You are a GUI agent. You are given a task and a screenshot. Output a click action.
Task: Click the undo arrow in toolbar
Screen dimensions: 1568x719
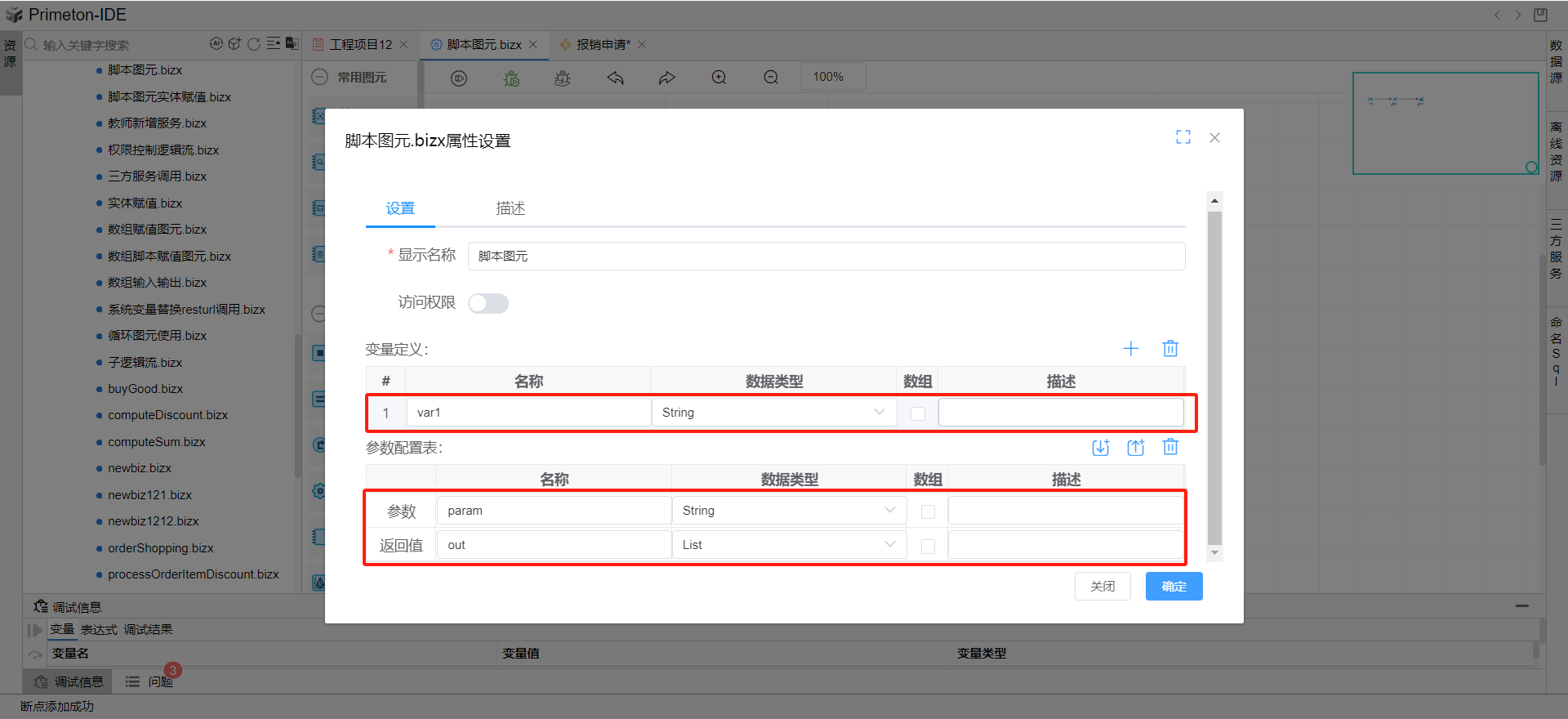coord(615,78)
